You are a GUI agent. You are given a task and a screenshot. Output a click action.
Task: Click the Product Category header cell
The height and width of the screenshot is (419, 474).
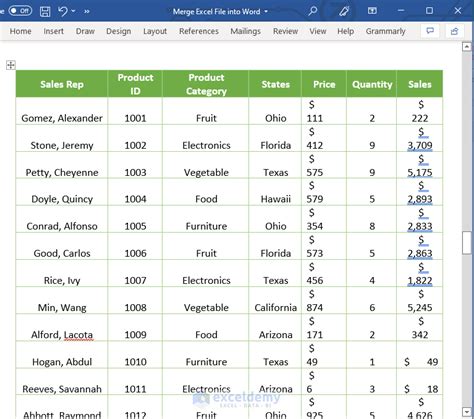pyautogui.click(x=206, y=84)
